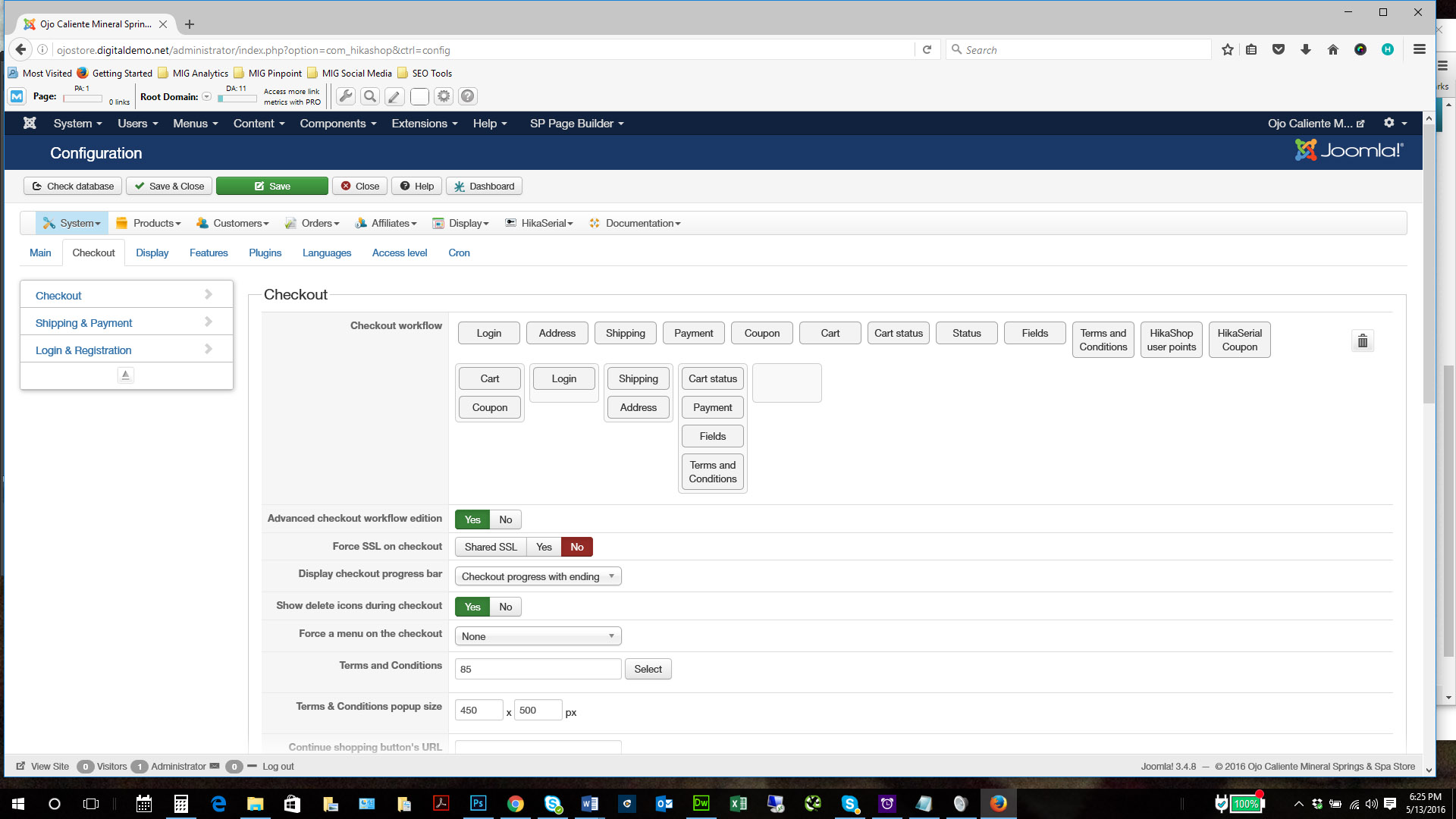Click the Save & Close button
This screenshot has height=819, width=1456.
(169, 186)
